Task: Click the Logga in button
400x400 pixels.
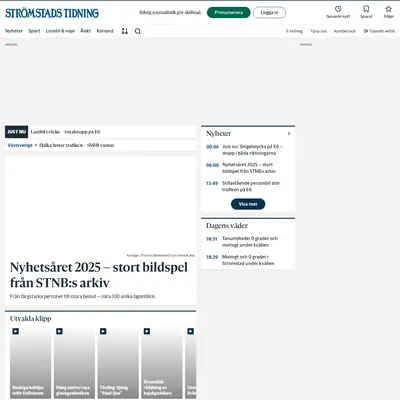Action: (x=269, y=12)
